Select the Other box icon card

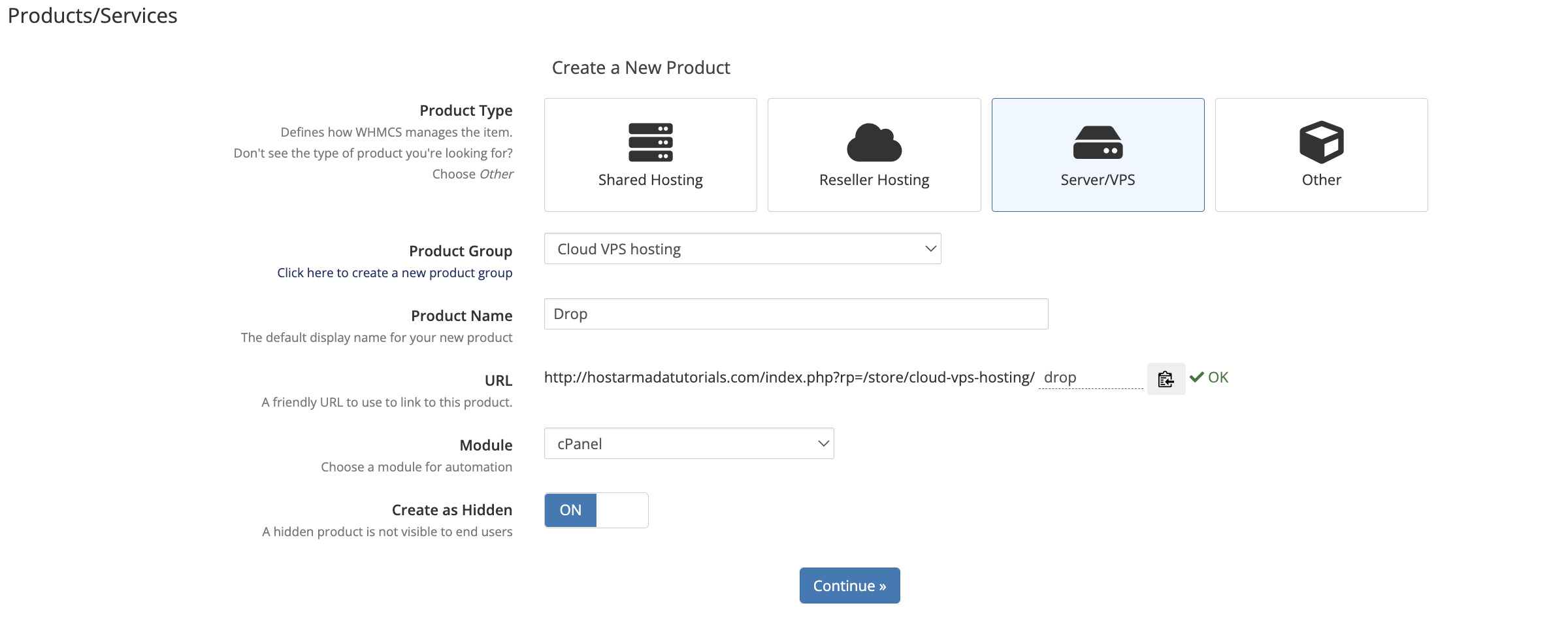pyautogui.click(x=1321, y=155)
